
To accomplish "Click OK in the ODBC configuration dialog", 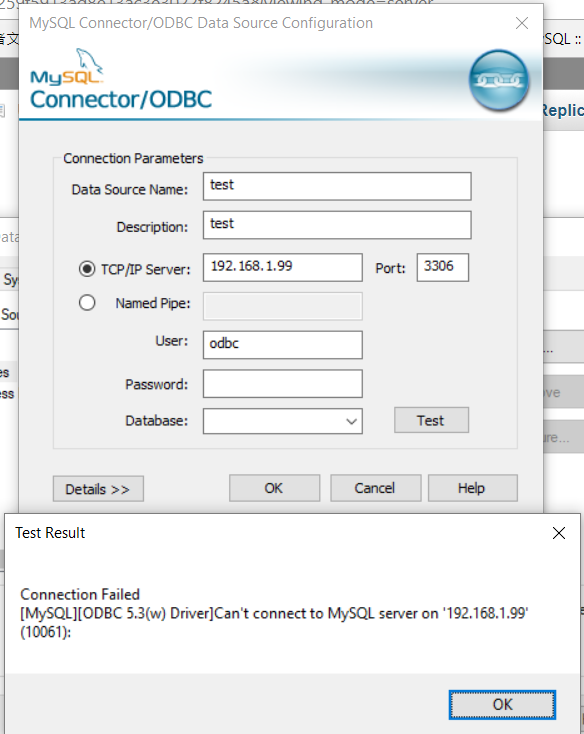I will [x=274, y=488].
